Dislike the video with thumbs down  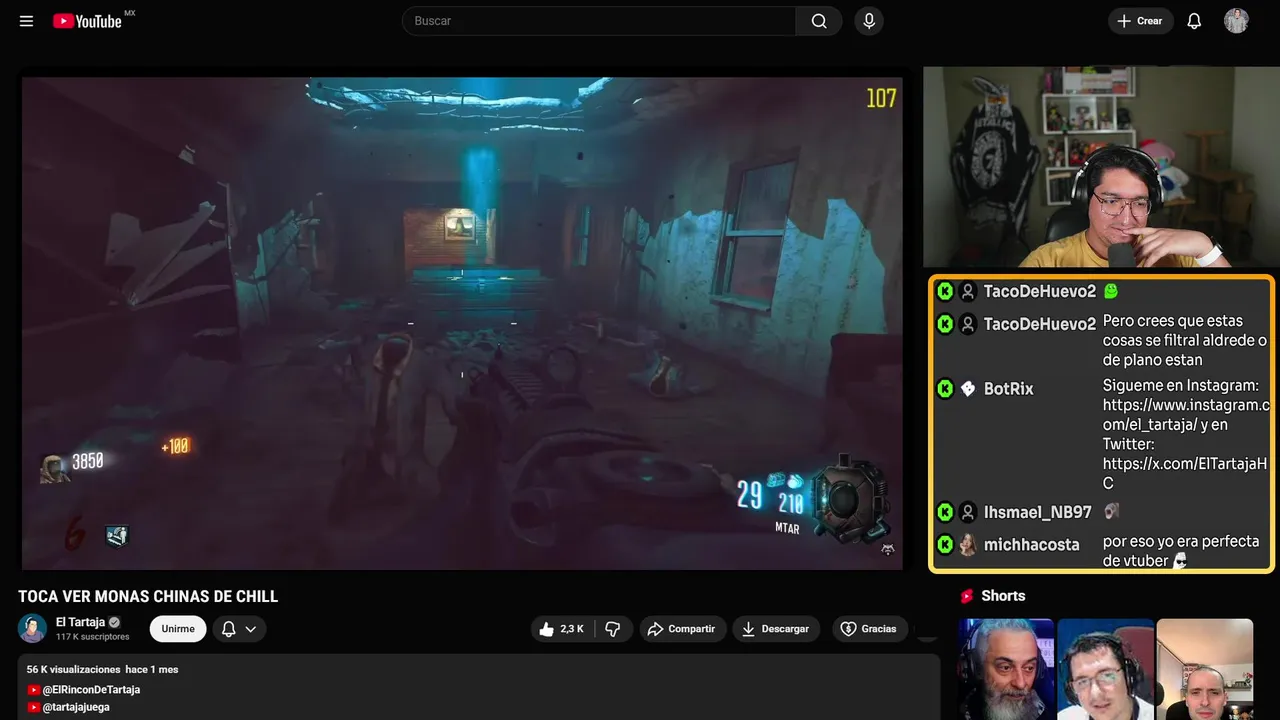tap(613, 629)
